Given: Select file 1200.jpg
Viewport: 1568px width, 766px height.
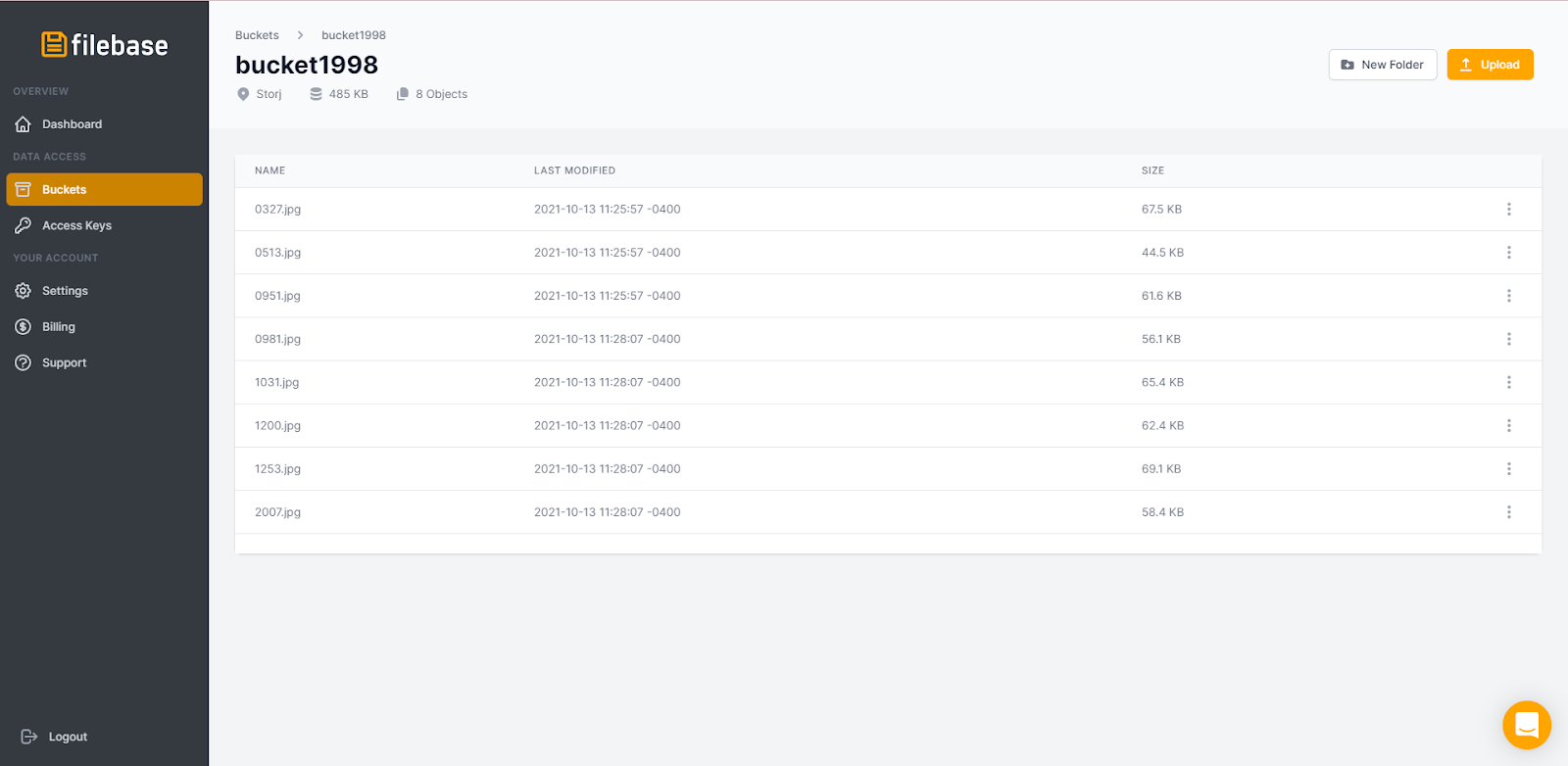Looking at the screenshot, I should point(278,426).
